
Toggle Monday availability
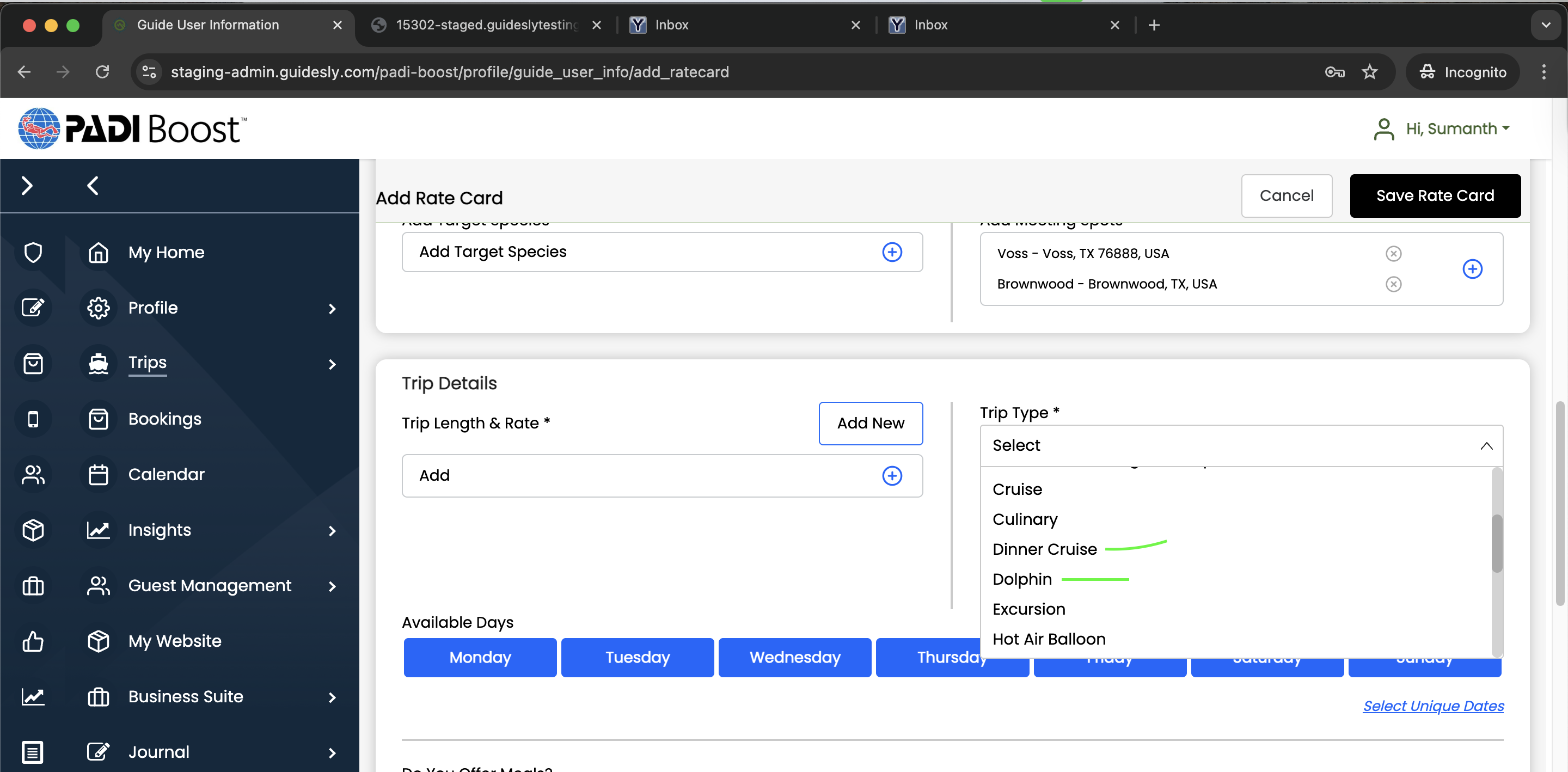pyautogui.click(x=480, y=657)
